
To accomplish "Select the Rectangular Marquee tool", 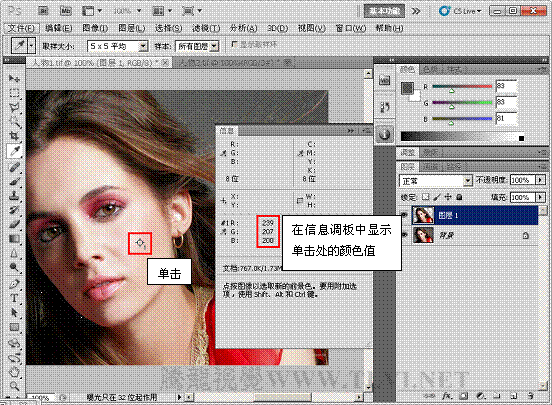I will pos(14,93).
